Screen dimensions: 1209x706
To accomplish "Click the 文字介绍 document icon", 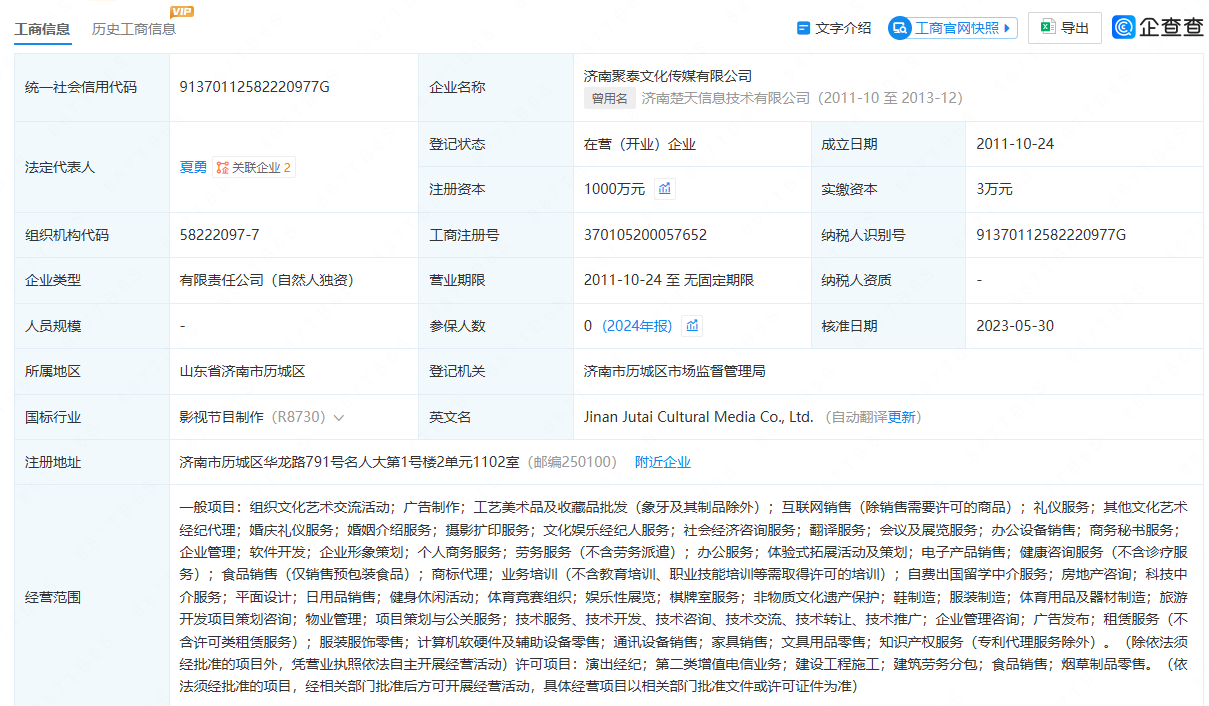I will [x=803, y=28].
